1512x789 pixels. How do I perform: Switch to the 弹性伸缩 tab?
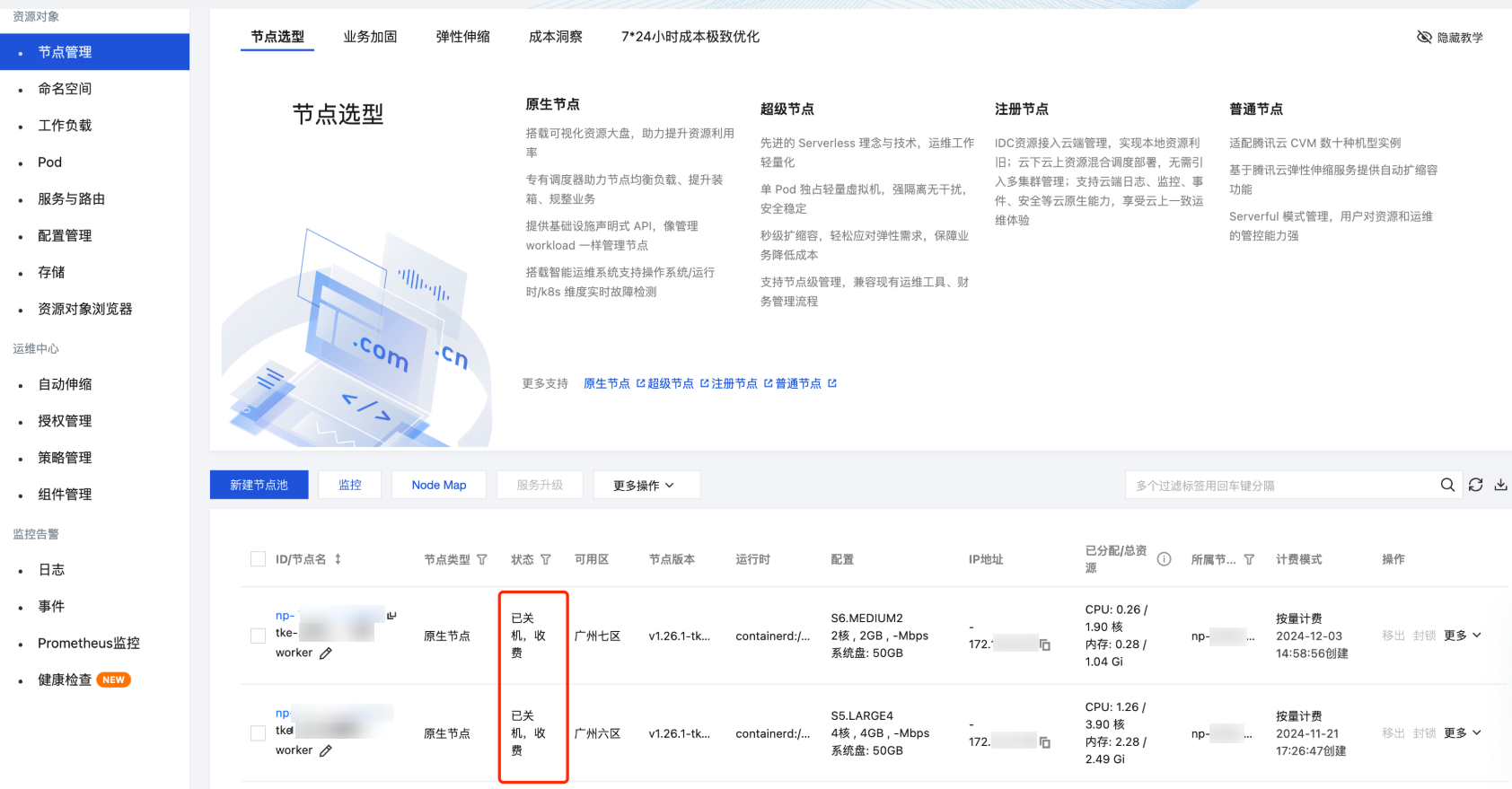463,37
